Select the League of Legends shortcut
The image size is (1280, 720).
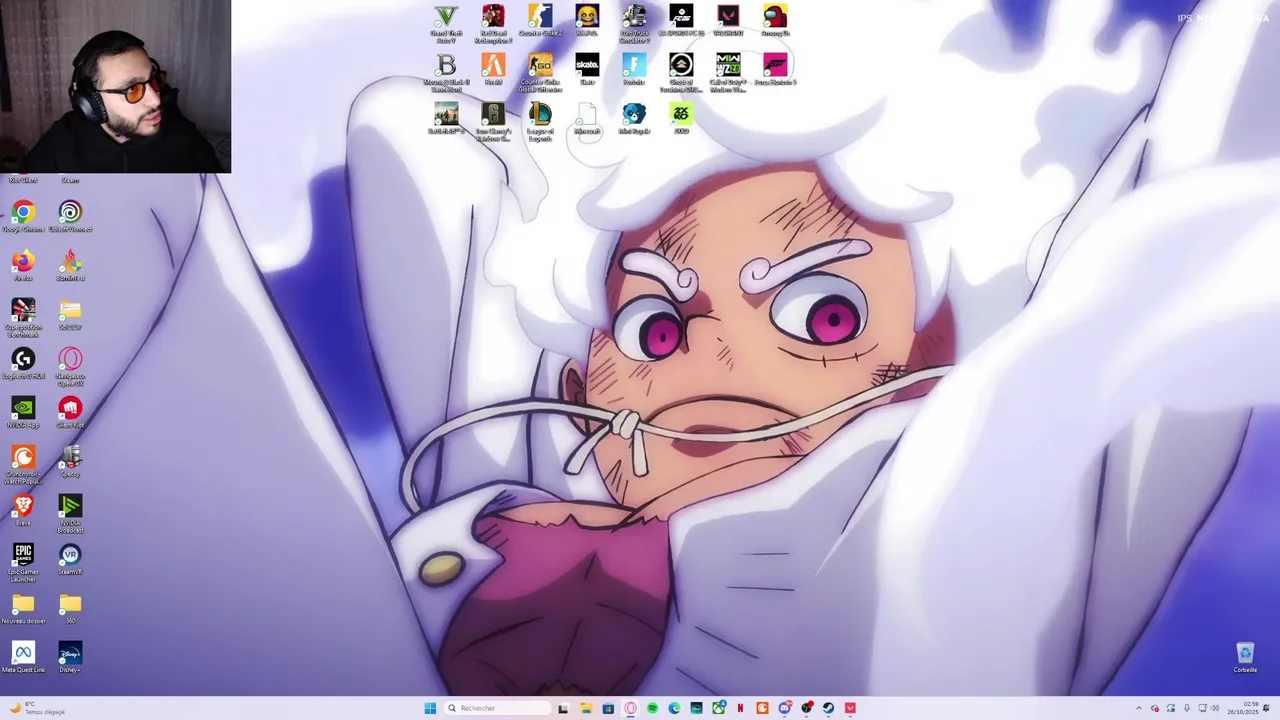coord(540,121)
